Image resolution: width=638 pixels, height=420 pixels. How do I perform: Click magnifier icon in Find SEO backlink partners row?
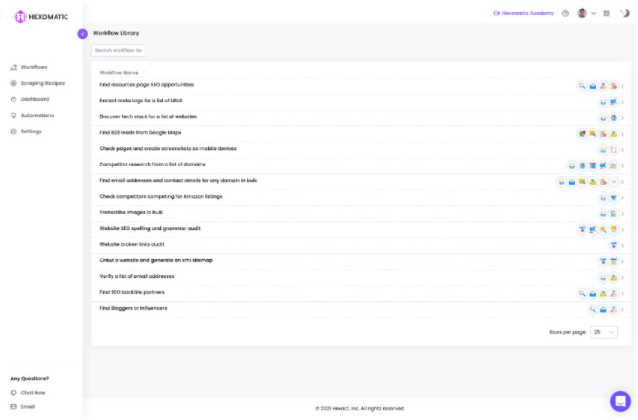pos(582,293)
